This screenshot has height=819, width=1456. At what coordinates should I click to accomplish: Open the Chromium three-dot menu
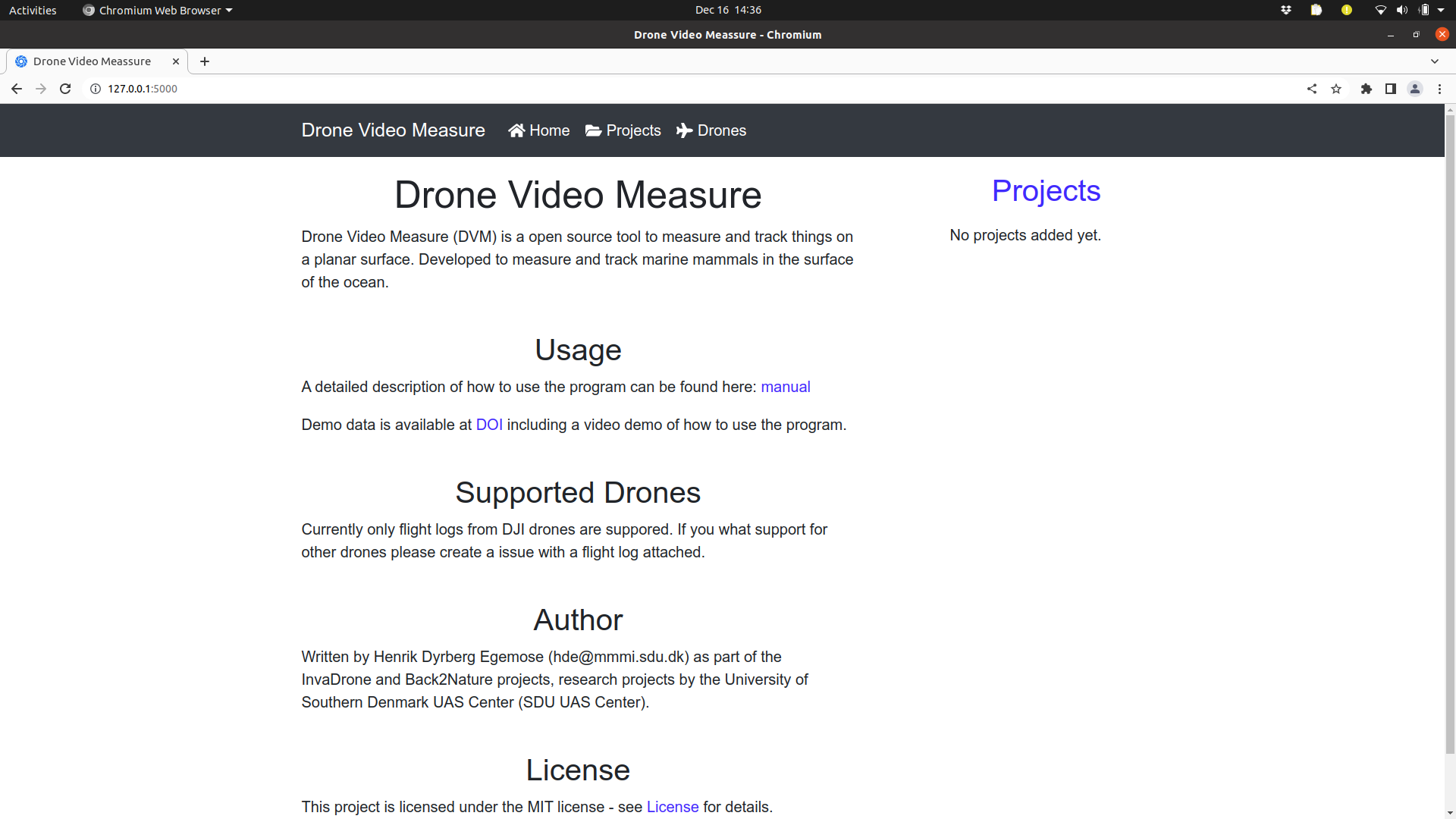pos(1439,89)
